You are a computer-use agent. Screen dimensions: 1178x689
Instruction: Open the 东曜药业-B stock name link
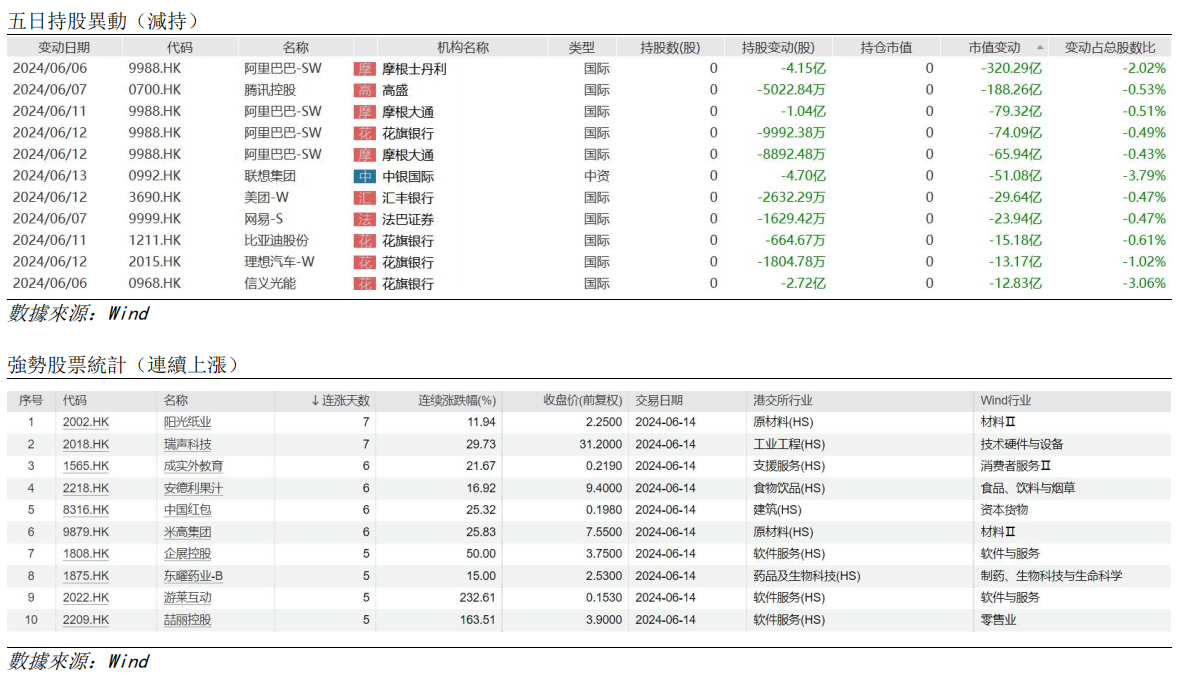tap(194, 576)
